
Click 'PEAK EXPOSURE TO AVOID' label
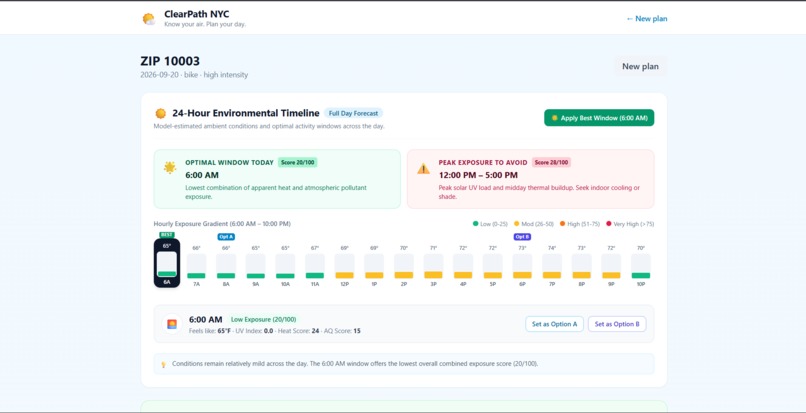(x=483, y=163)
